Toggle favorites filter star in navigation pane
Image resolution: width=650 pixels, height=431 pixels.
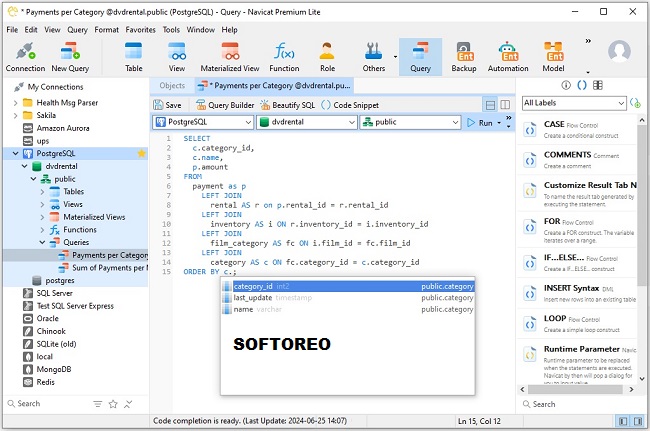(x=113, y=404)
